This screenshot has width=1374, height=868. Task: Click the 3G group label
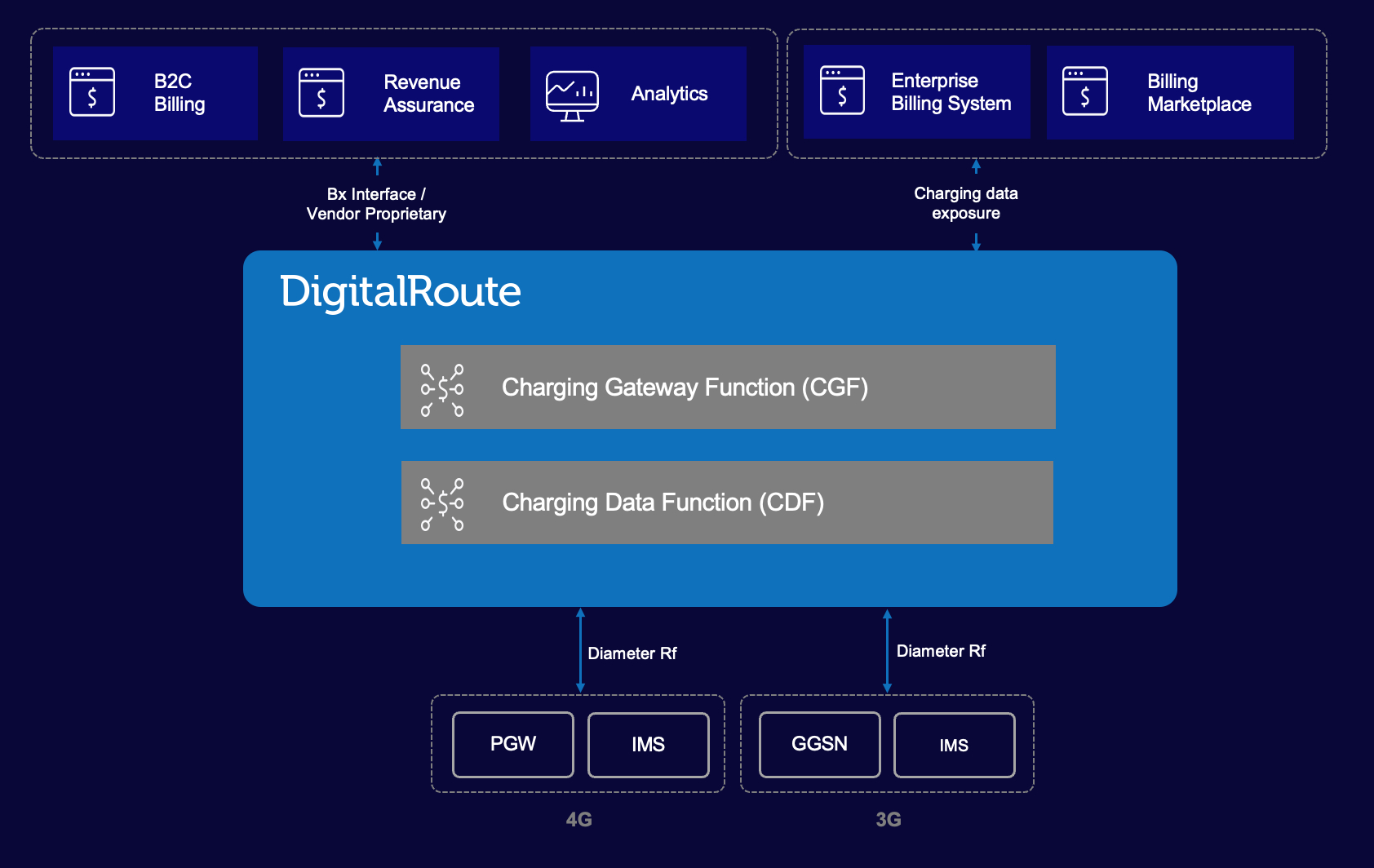889,820
